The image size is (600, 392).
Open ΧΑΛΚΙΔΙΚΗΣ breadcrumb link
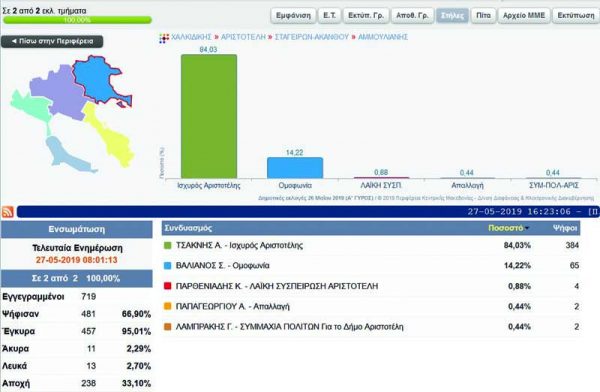tap(191, 37)
